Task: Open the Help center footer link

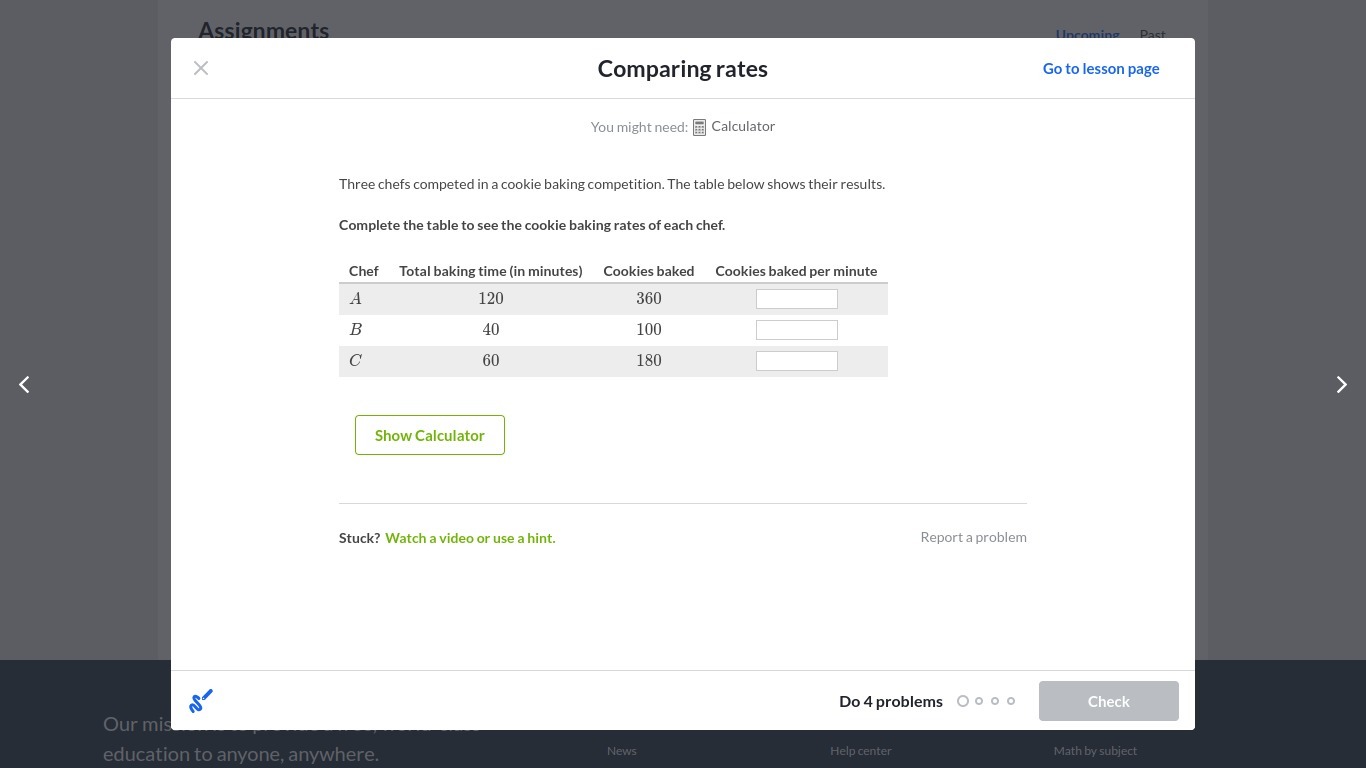Action: pos(860,751)
